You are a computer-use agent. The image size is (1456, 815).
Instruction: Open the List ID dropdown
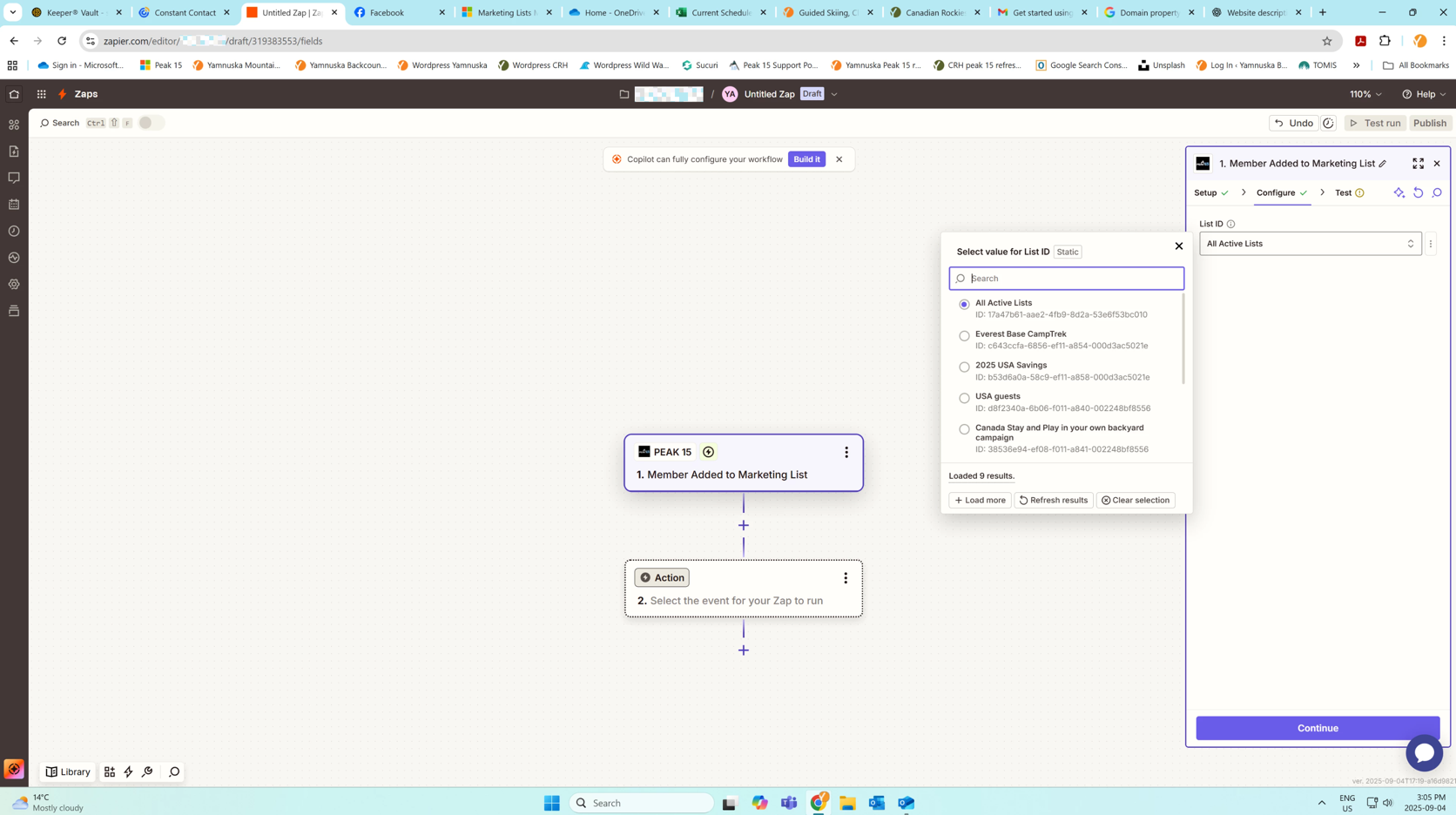1310,244
